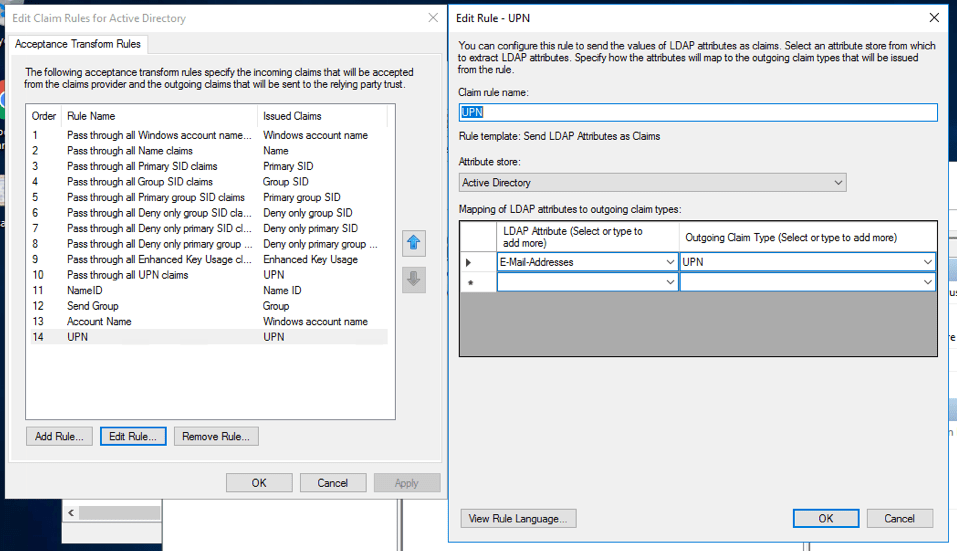Click the move rule up arrow
Viewport: 957px width, 551px height.
[x=414, y=243]
